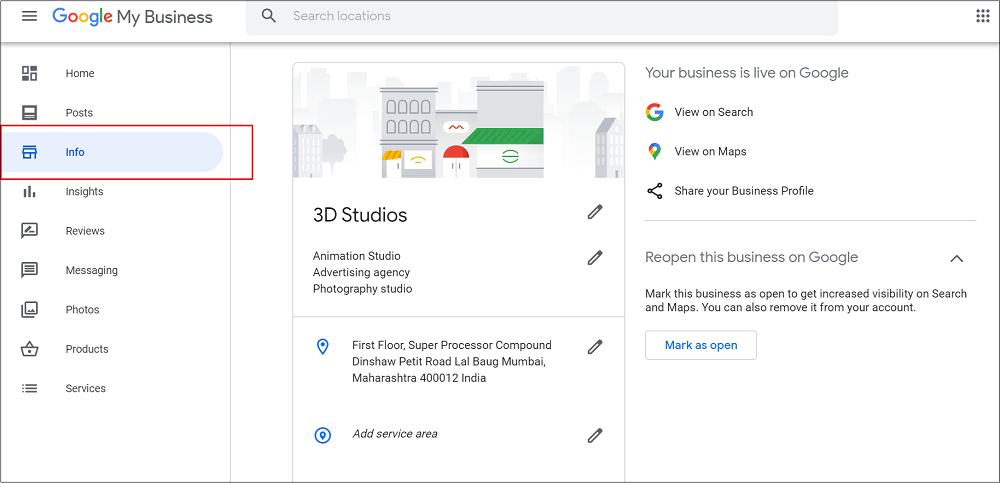Image resolution: width=1000 pixels, height=483 pixels.
Task: Open the Google apps grid
Action: (x=983, y=16)
